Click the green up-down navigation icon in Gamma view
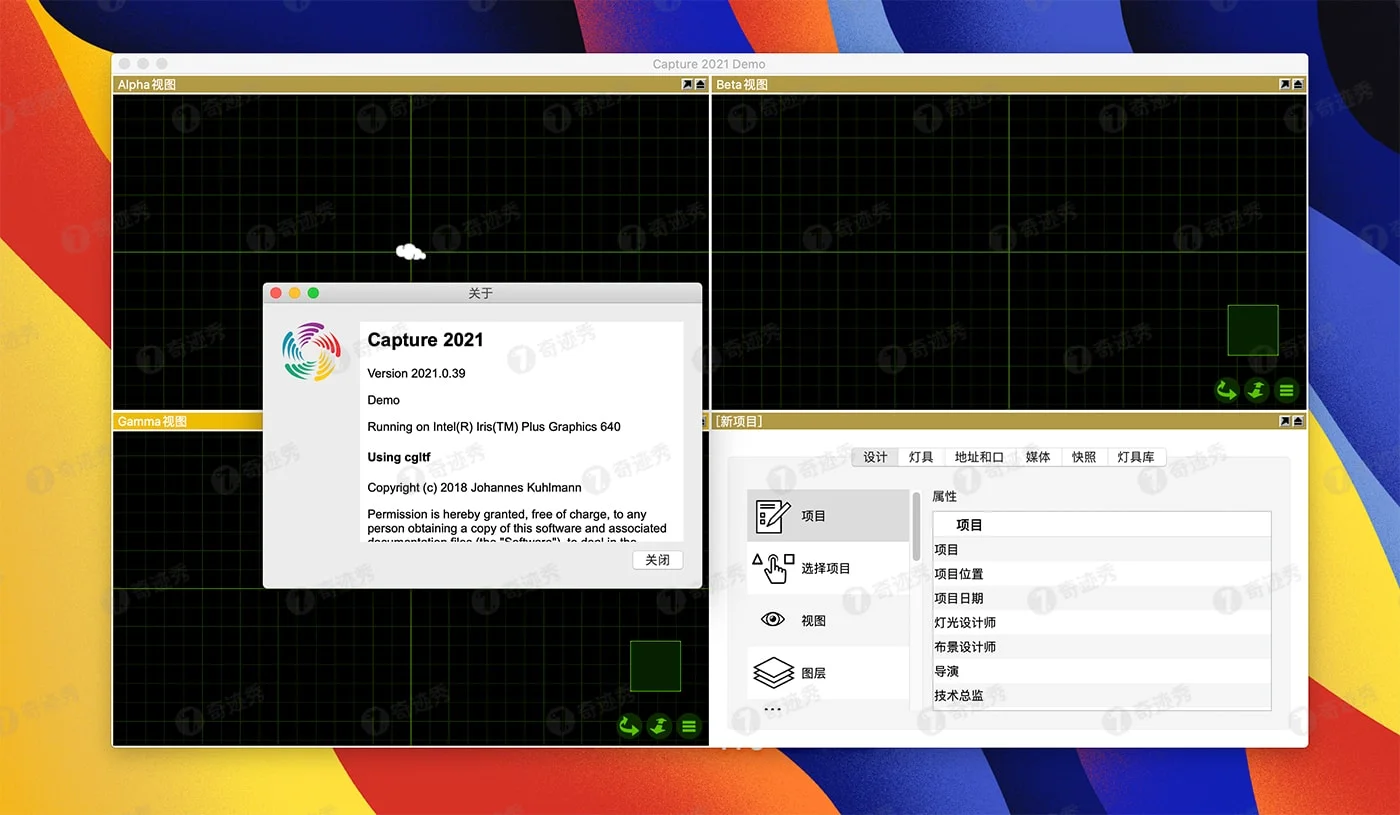The height and width of the screenshot is (815, 1400). (x=658, y=726)
